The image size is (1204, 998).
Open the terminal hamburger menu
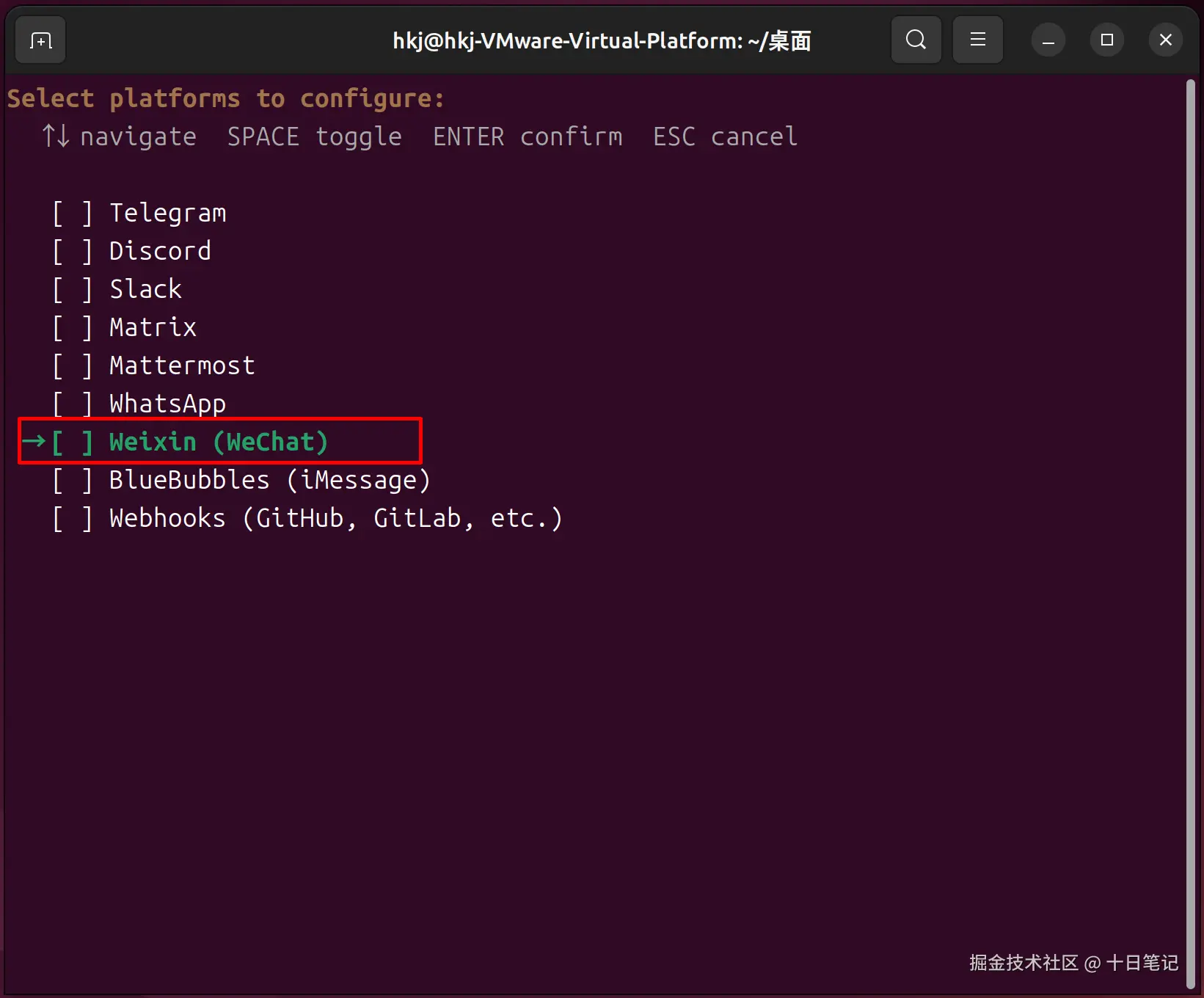pyautogui.click(x=977, y=40)
